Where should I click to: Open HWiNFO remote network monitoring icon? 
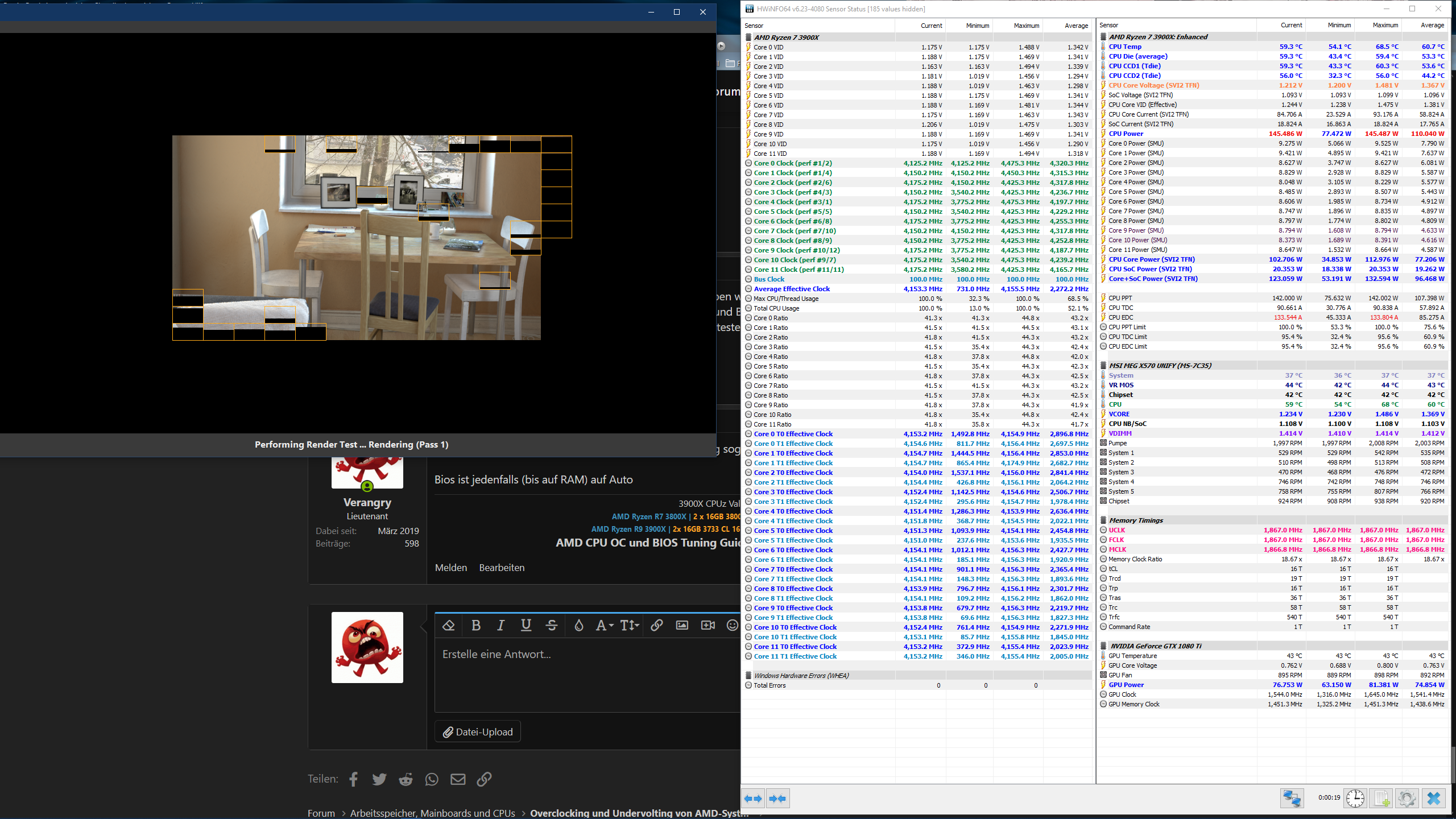point(1292,799)
